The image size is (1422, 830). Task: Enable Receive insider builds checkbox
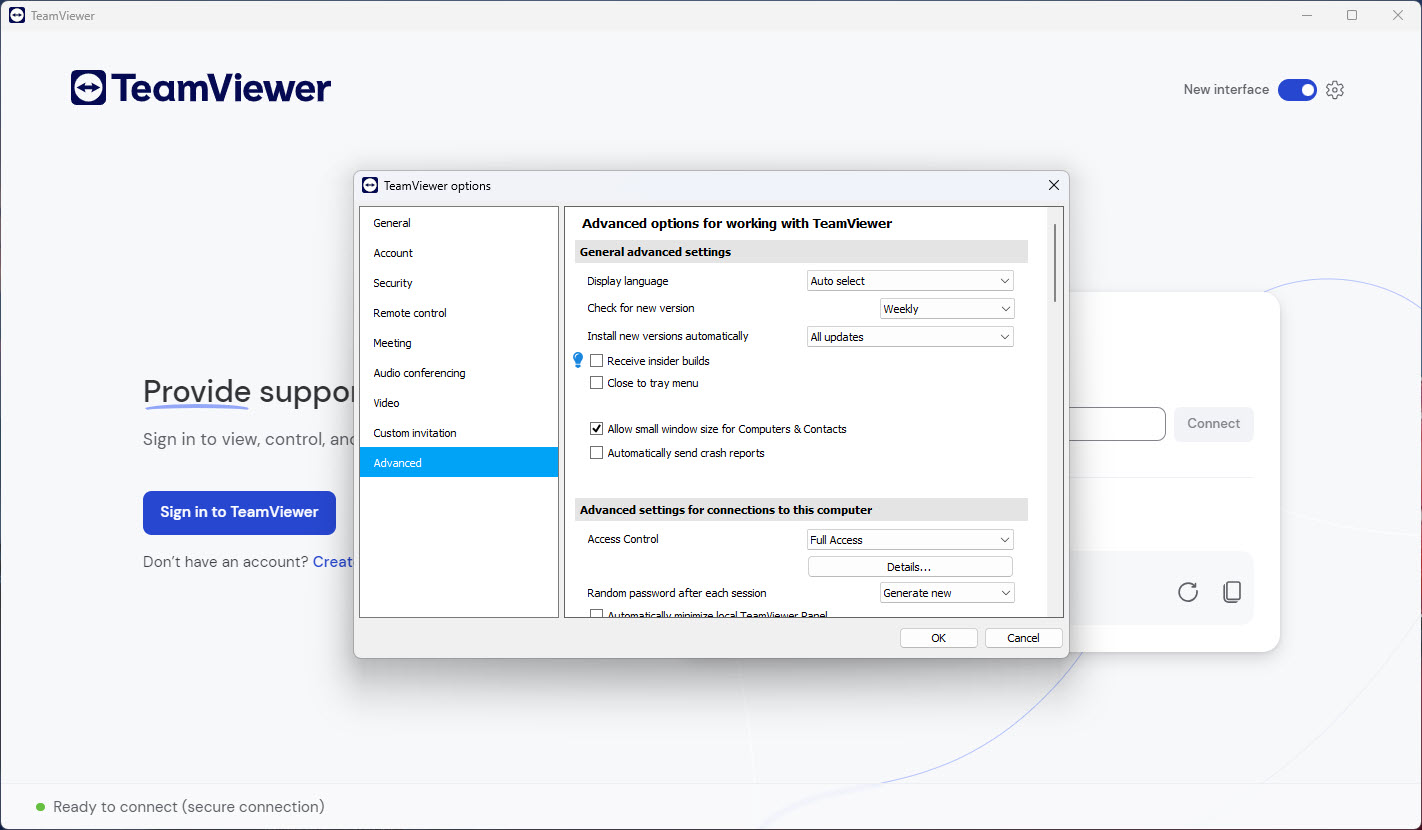pos(597,361)
